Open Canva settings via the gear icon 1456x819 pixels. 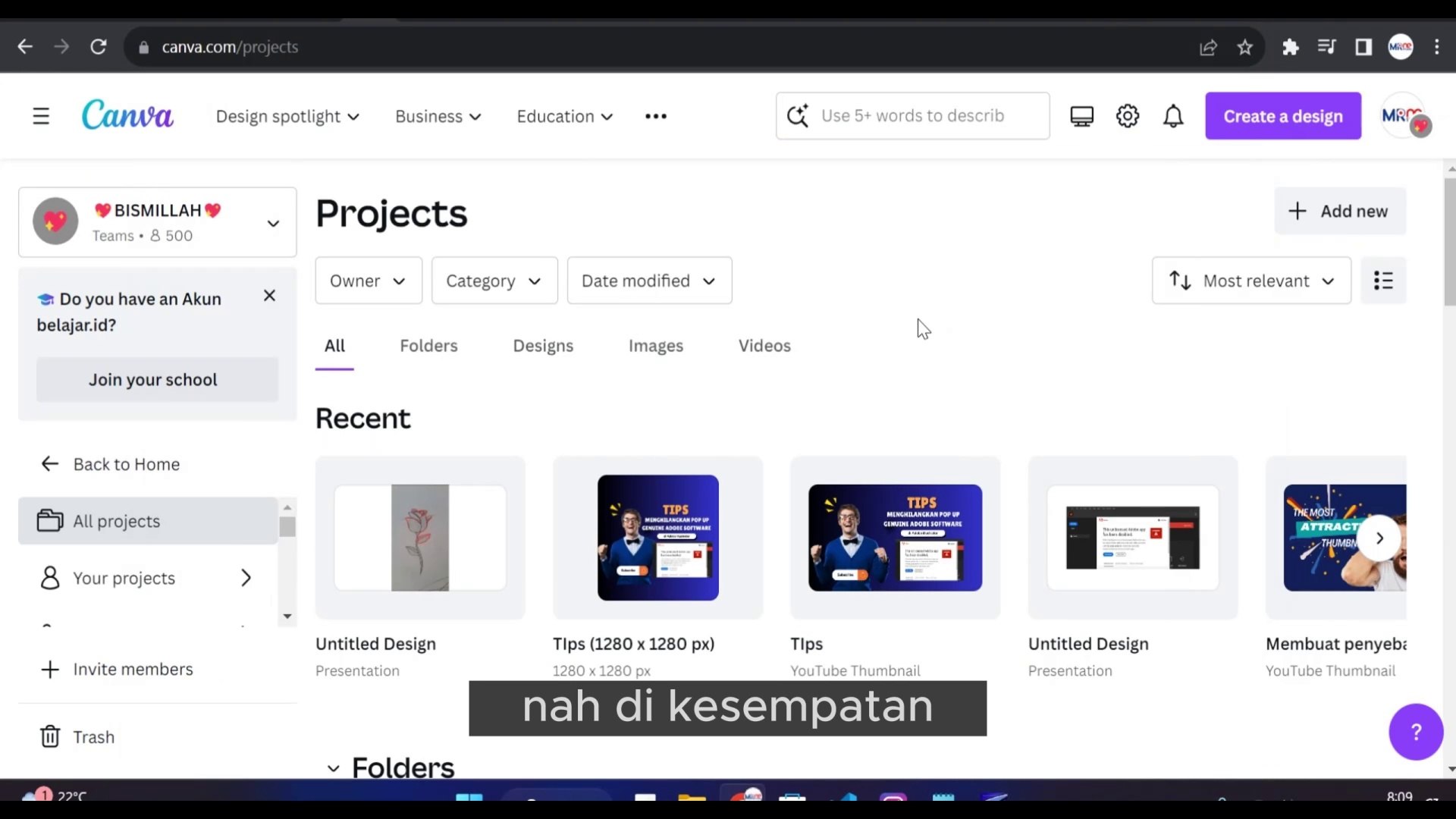tap(1127, 116)
